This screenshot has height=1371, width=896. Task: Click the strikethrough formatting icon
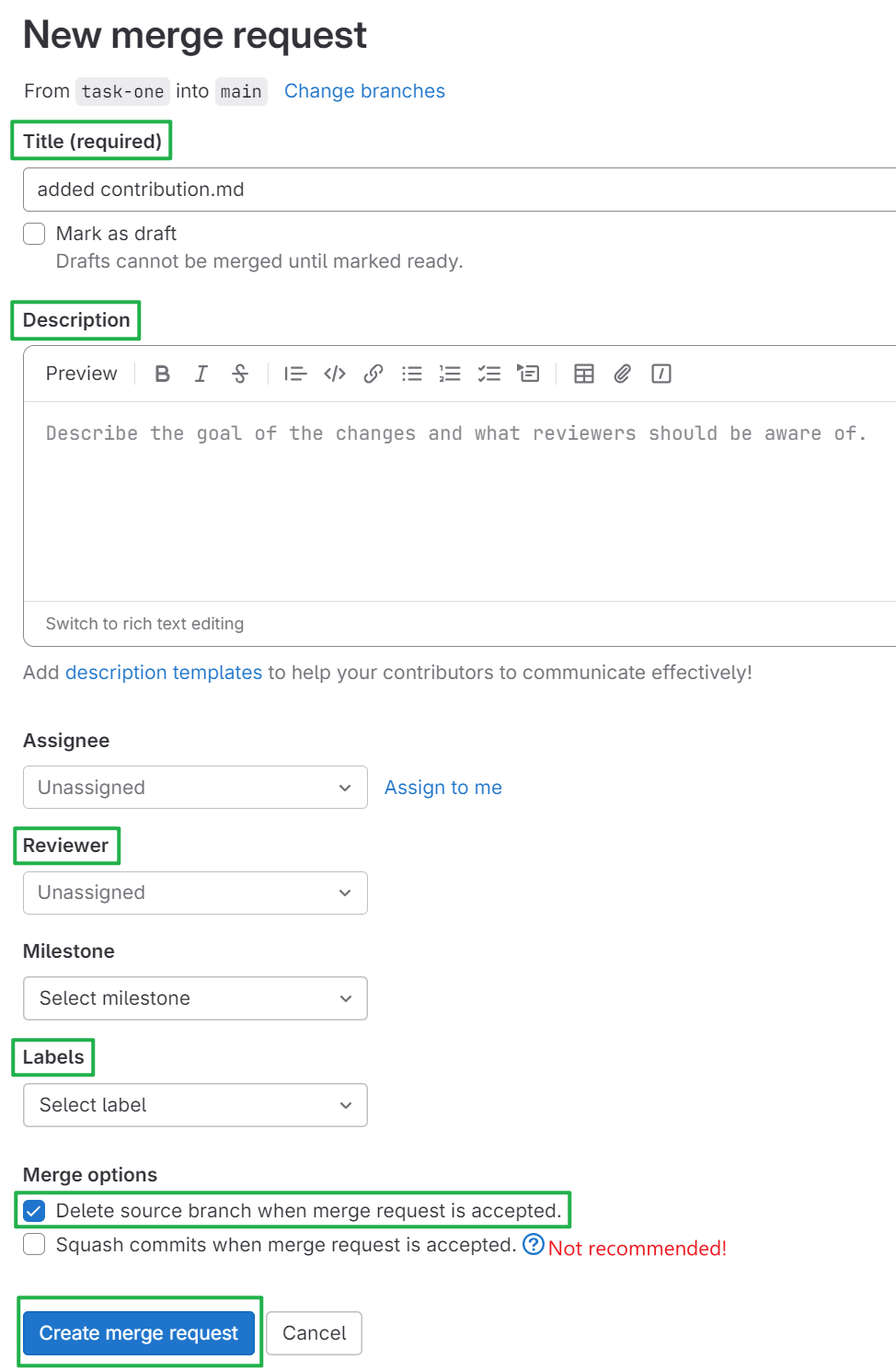(240, 374)
